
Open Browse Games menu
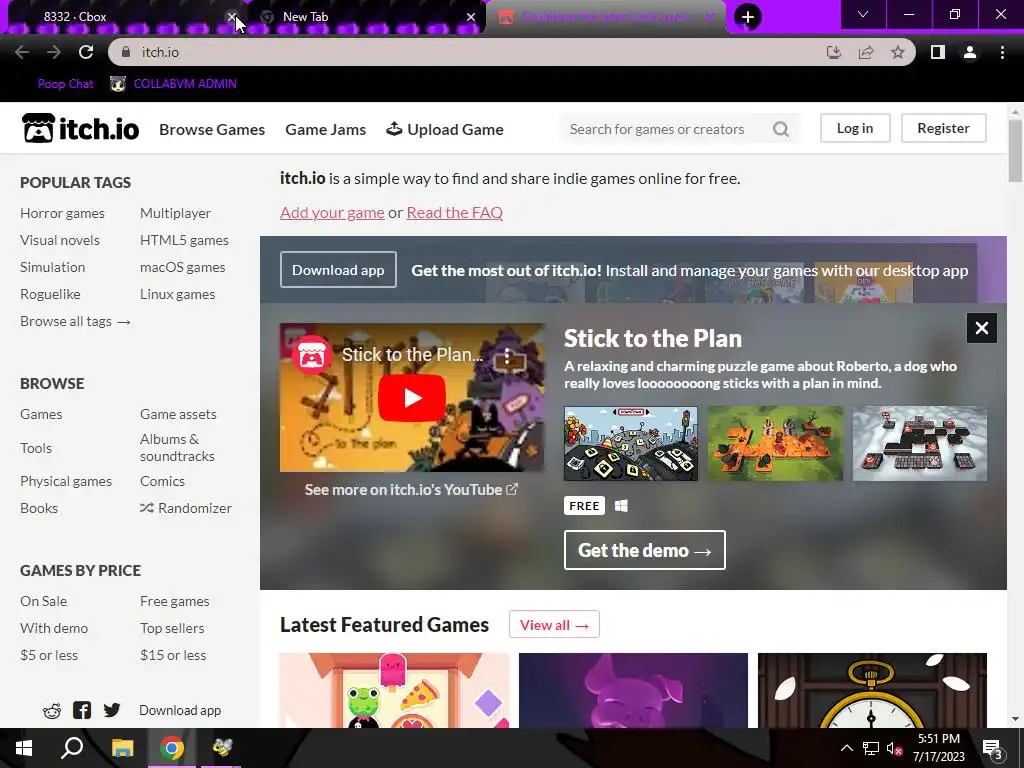[x=212, y=129]
